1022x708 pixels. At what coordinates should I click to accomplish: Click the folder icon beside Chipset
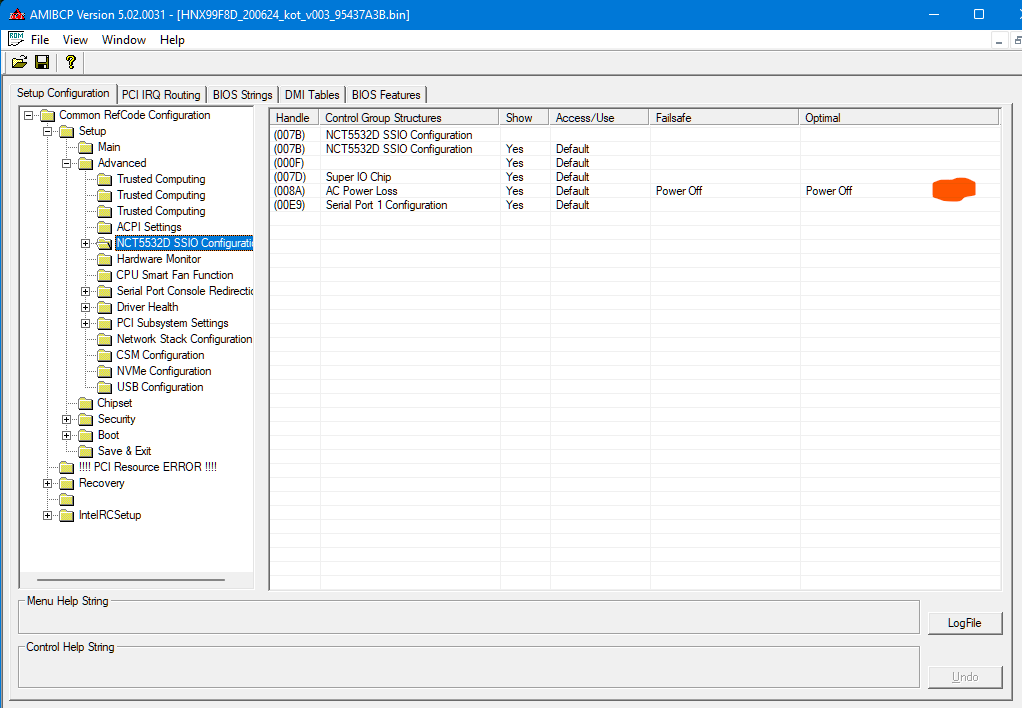pyautogui.click(x=85, y=404)
